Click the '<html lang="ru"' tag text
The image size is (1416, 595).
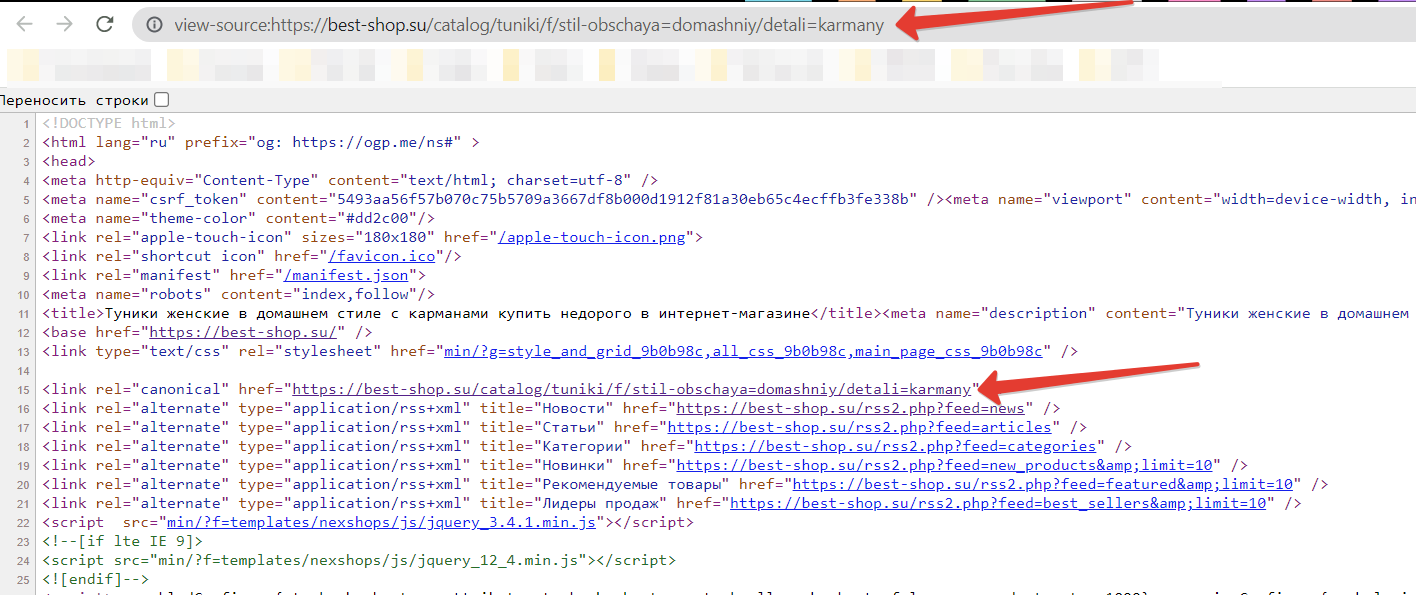pos(109,142)
